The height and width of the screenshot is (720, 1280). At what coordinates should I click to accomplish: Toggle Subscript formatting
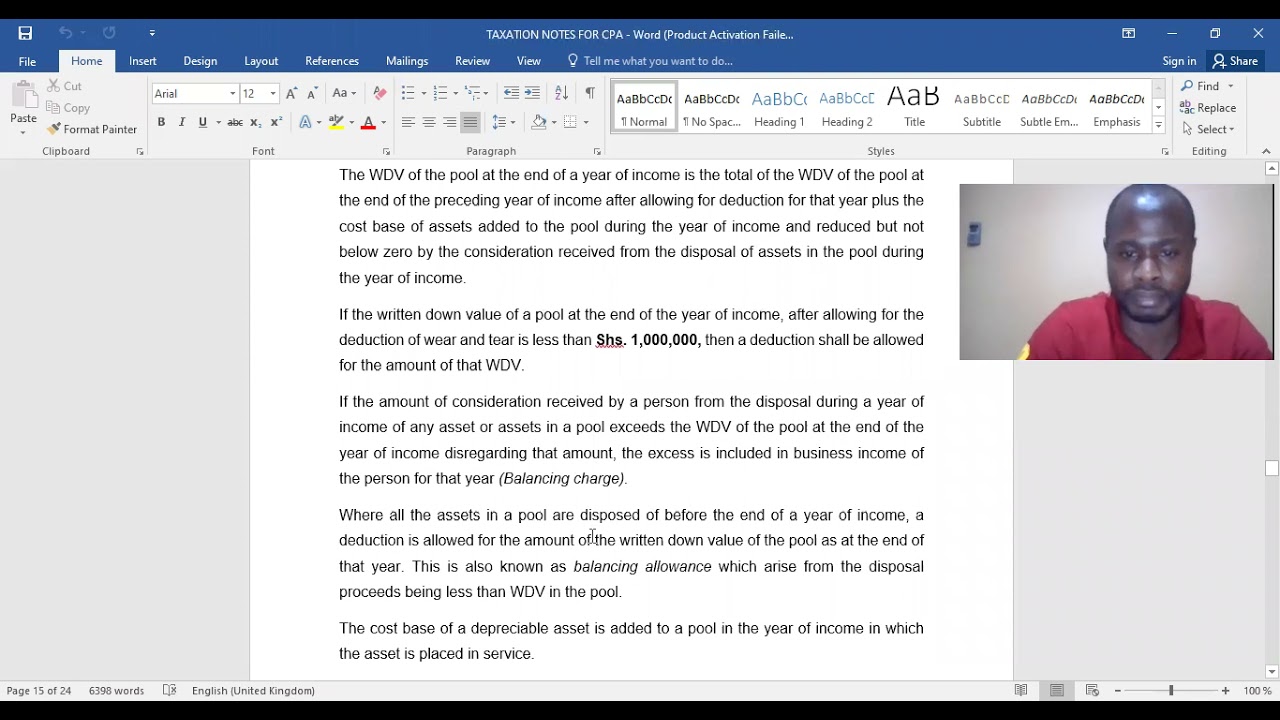pyautogui.click(x=256, y=122)
